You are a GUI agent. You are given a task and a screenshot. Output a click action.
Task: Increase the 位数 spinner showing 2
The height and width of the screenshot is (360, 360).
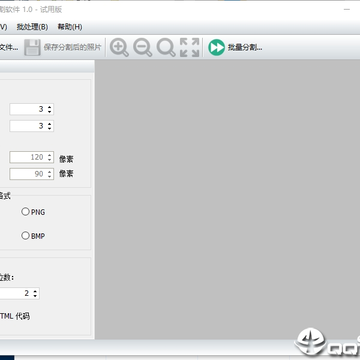click(35, 291)
